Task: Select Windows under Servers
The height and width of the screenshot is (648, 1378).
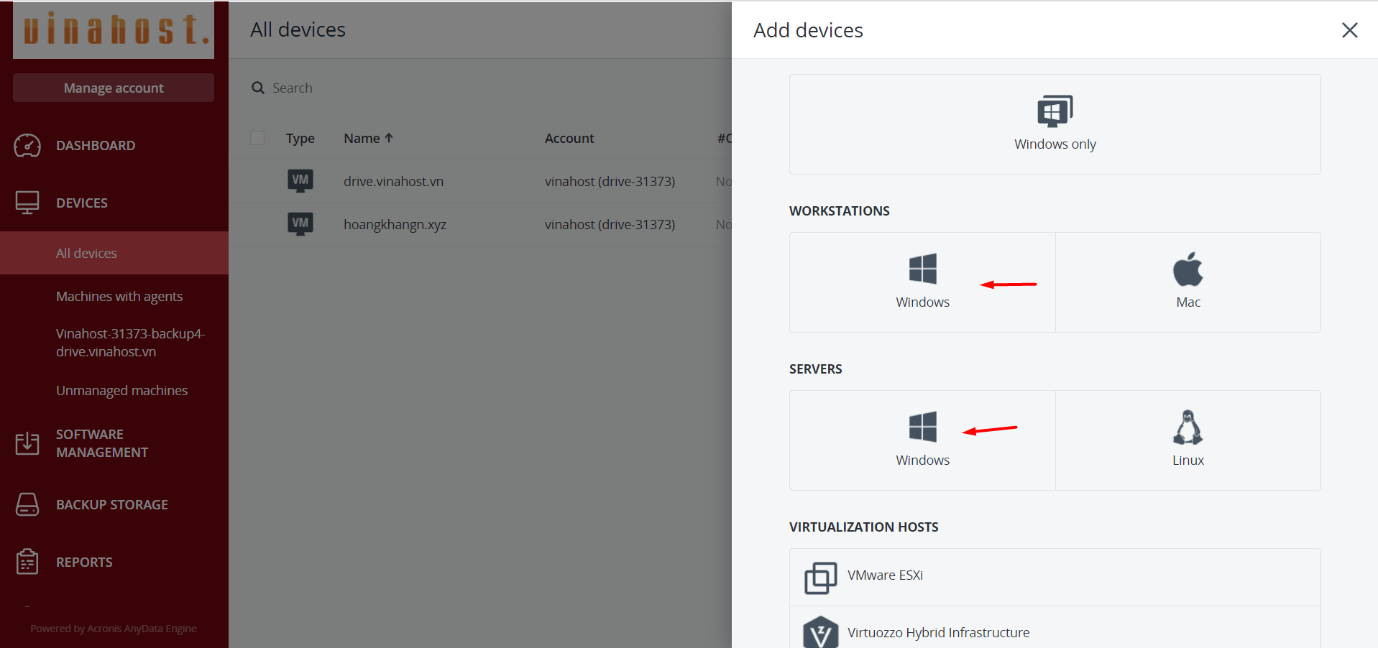Action: pos(922,440)
